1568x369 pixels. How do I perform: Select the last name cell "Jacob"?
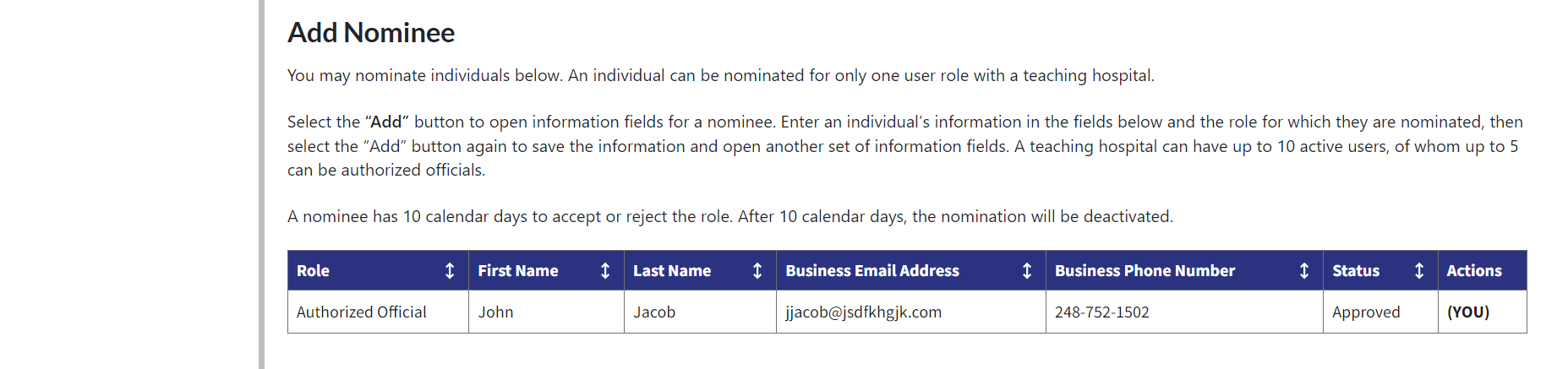click(654, 312)
